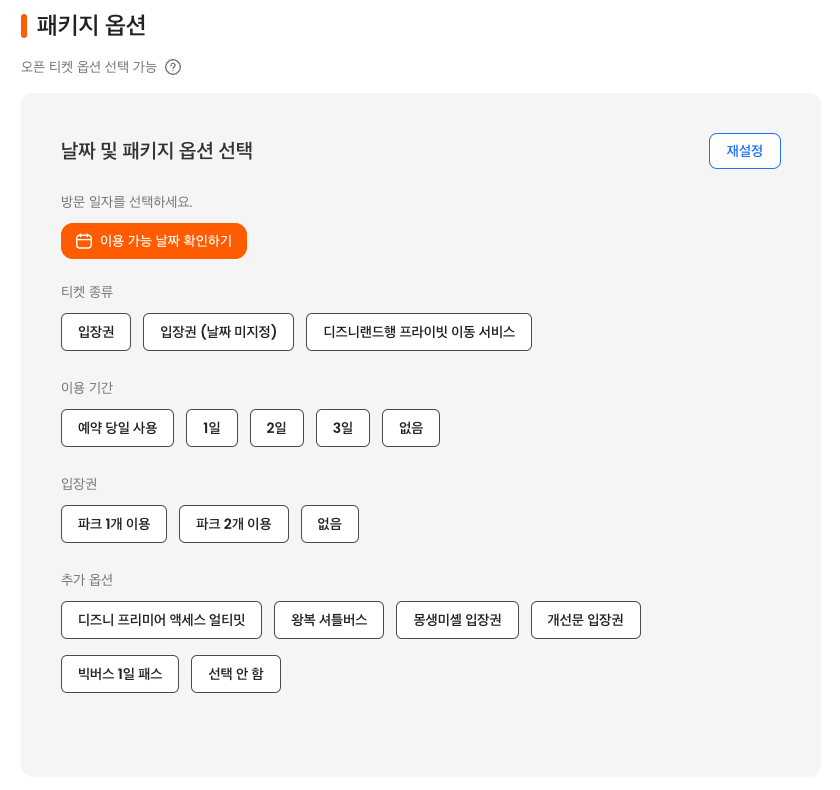
Task: Select the 입장권 ticket type option
Action: 96,332
